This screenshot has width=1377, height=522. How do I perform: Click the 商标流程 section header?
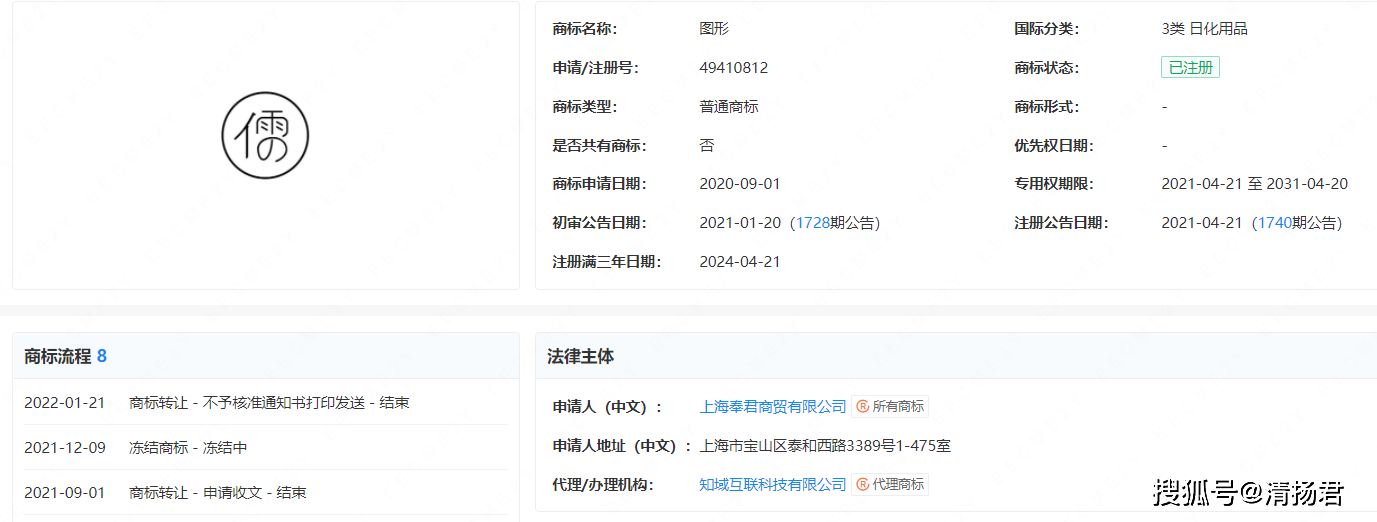click(x=58, y=357)
